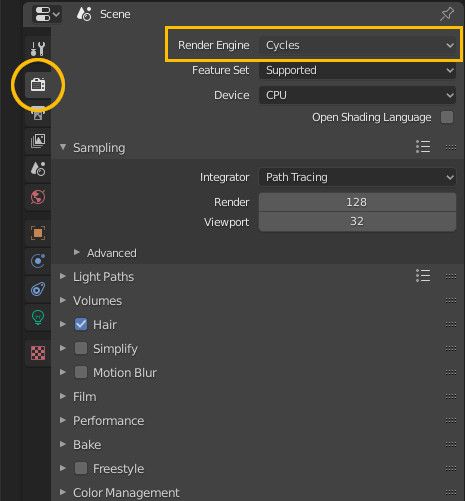Open the editor type menu button
Screen dimensions: 465x501
(47, 14)
